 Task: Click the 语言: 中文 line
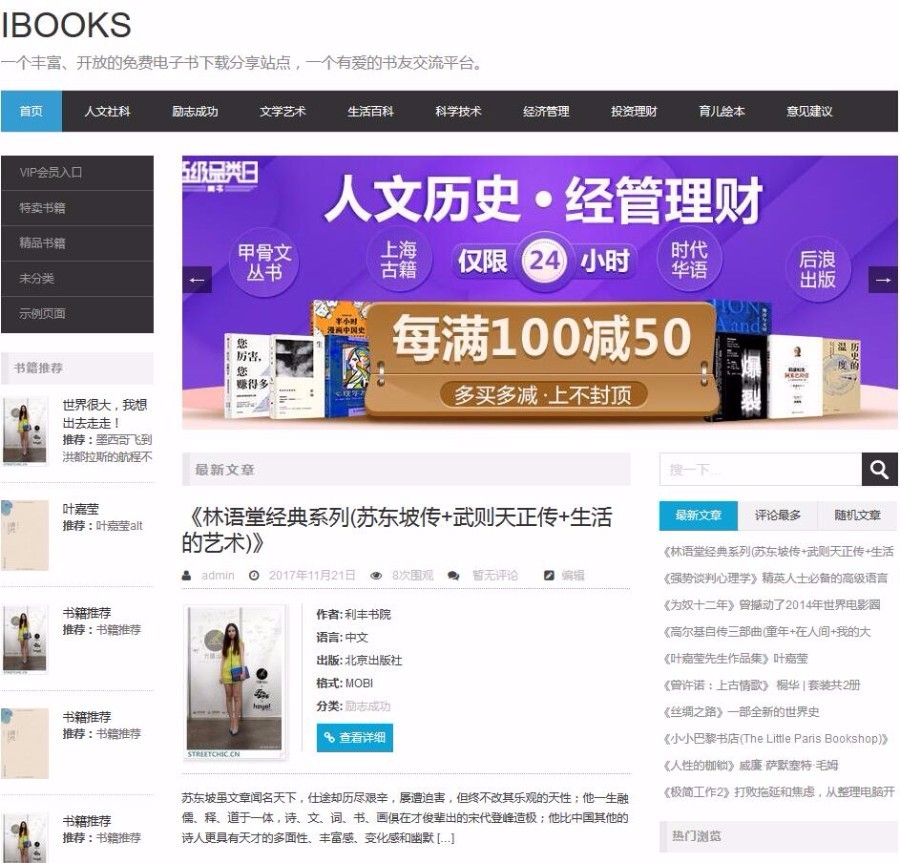[342, 637]
